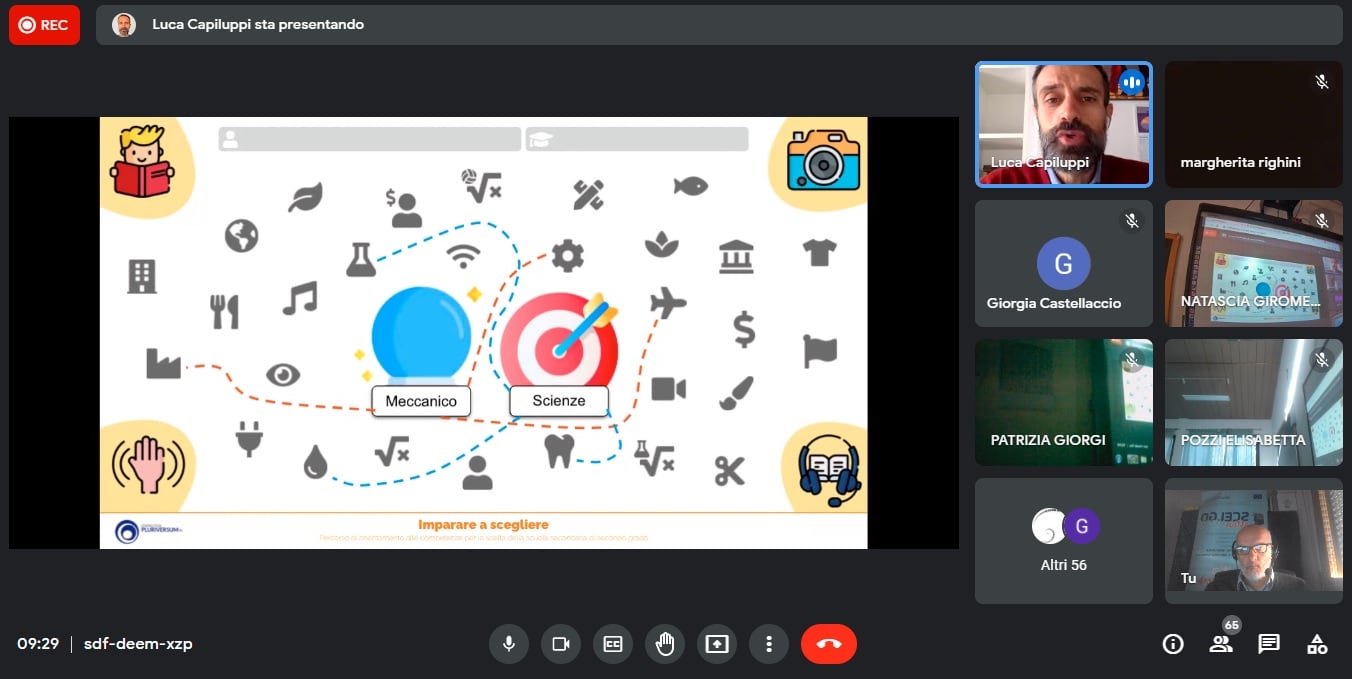Select Luca Capiluppi's video tile
This screenshot has width=1352, height=679.
coord(1063,124)
